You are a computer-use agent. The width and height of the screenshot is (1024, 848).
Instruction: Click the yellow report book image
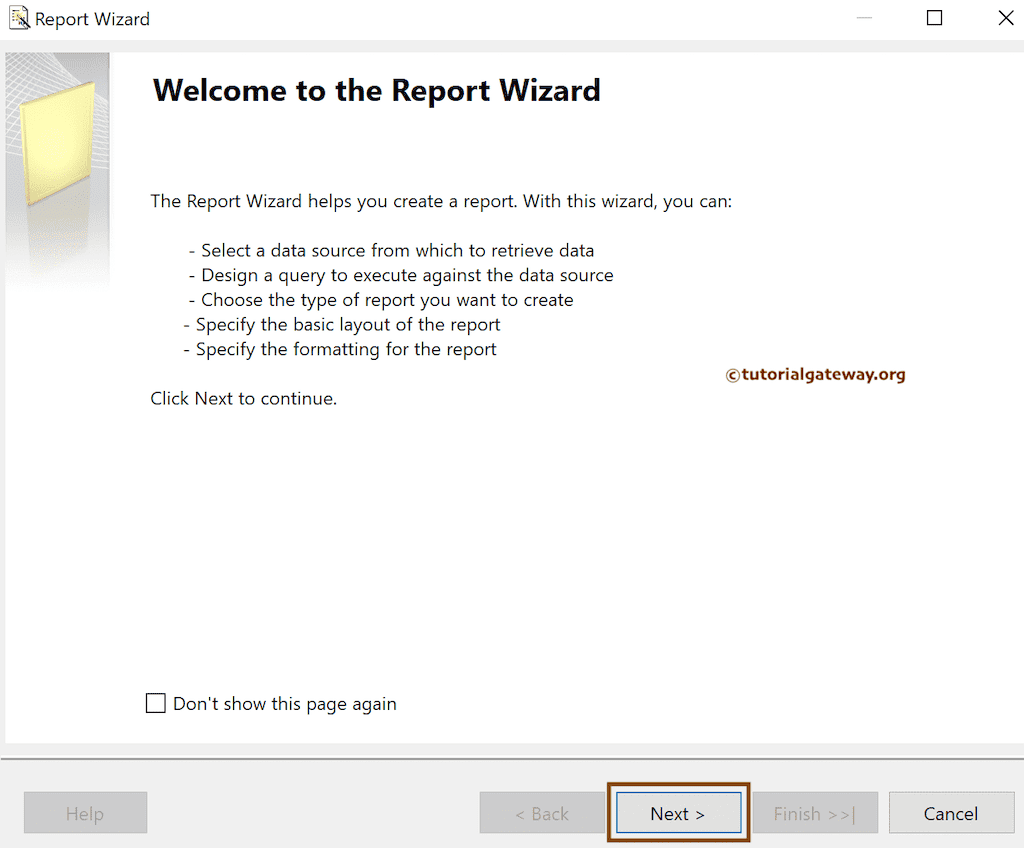pyautogui.click(x=57, y=144)
